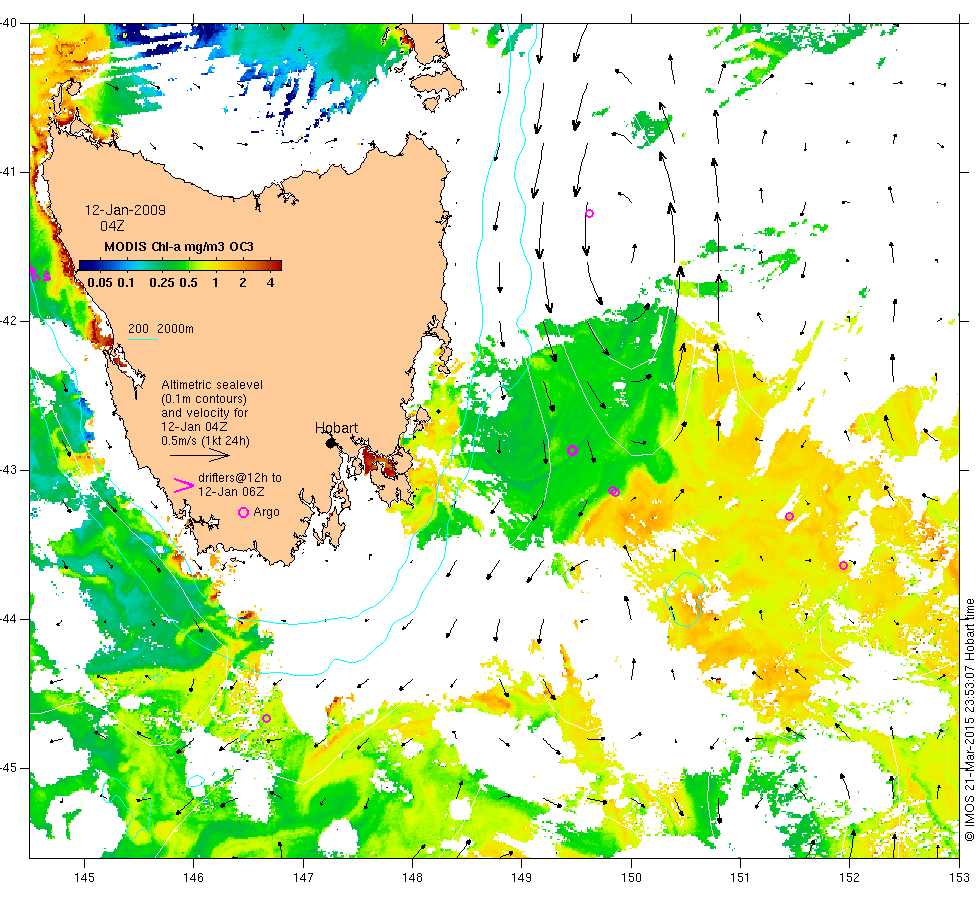Click the Argo marker southwest of Tasmania near 146.7E

(x=266, y=718)
